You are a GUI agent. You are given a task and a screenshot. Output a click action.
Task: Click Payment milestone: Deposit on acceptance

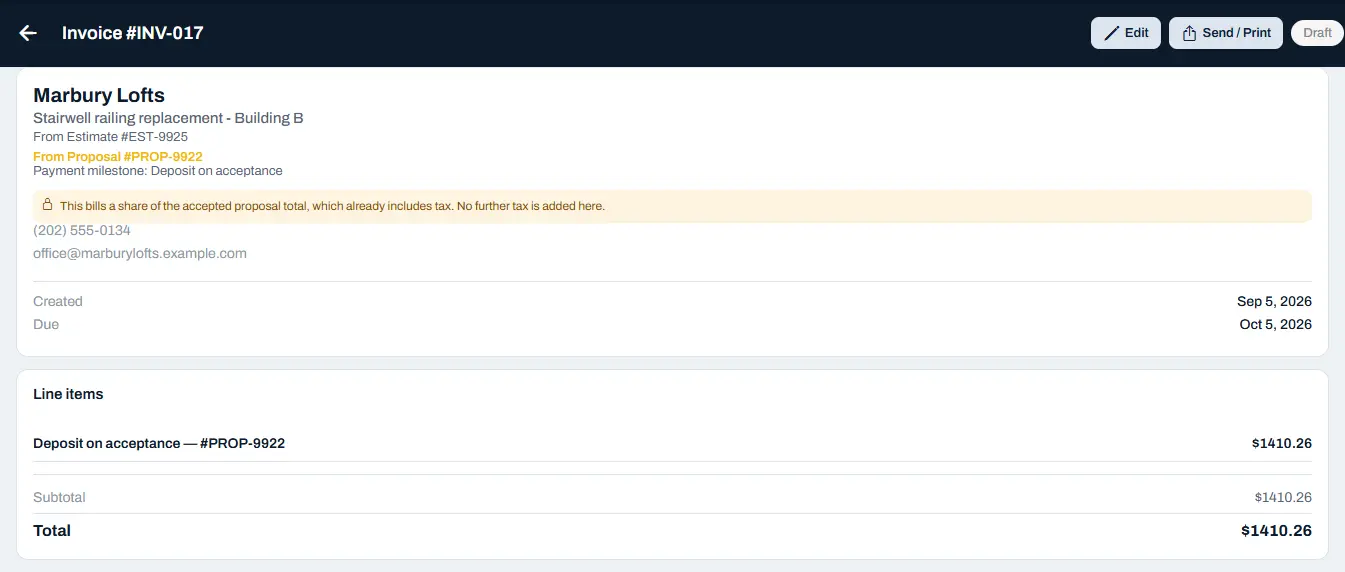click(x=158, y=171)
